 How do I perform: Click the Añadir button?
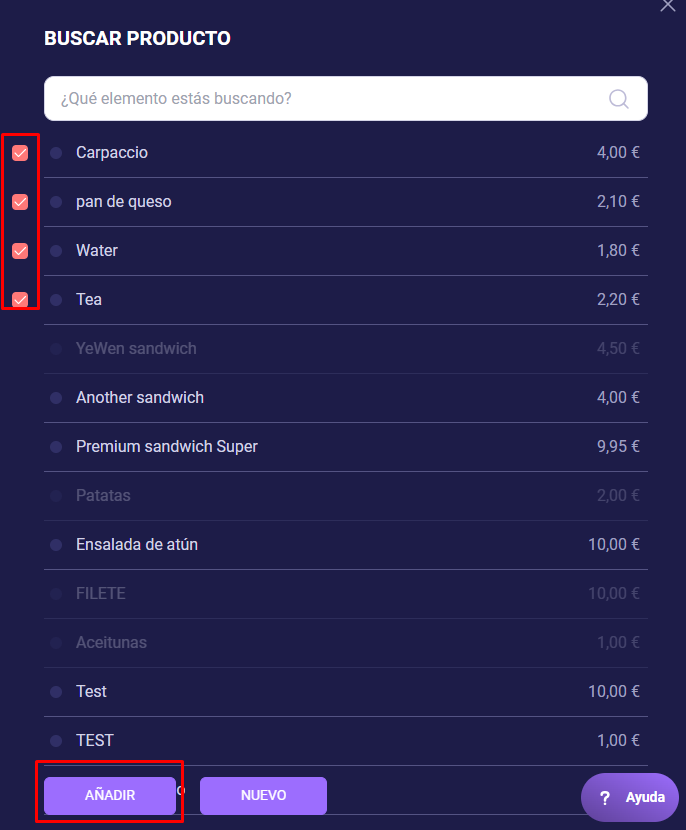pyautogui.click(x=110, y=796)
